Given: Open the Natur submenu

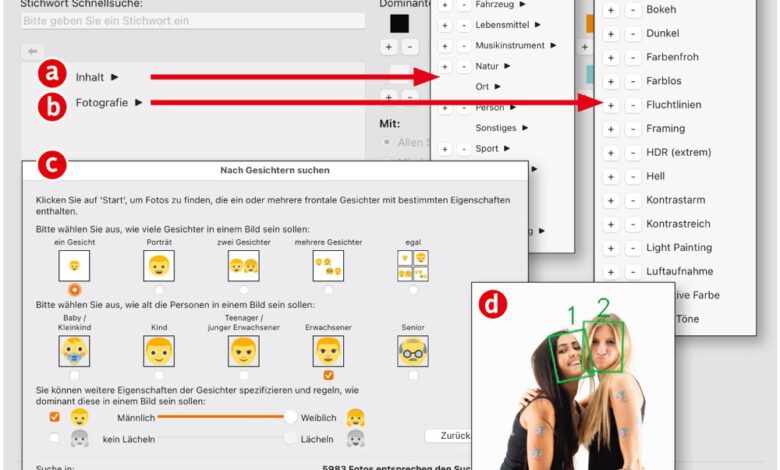Looking at the screenshot, I should [492, 66].
